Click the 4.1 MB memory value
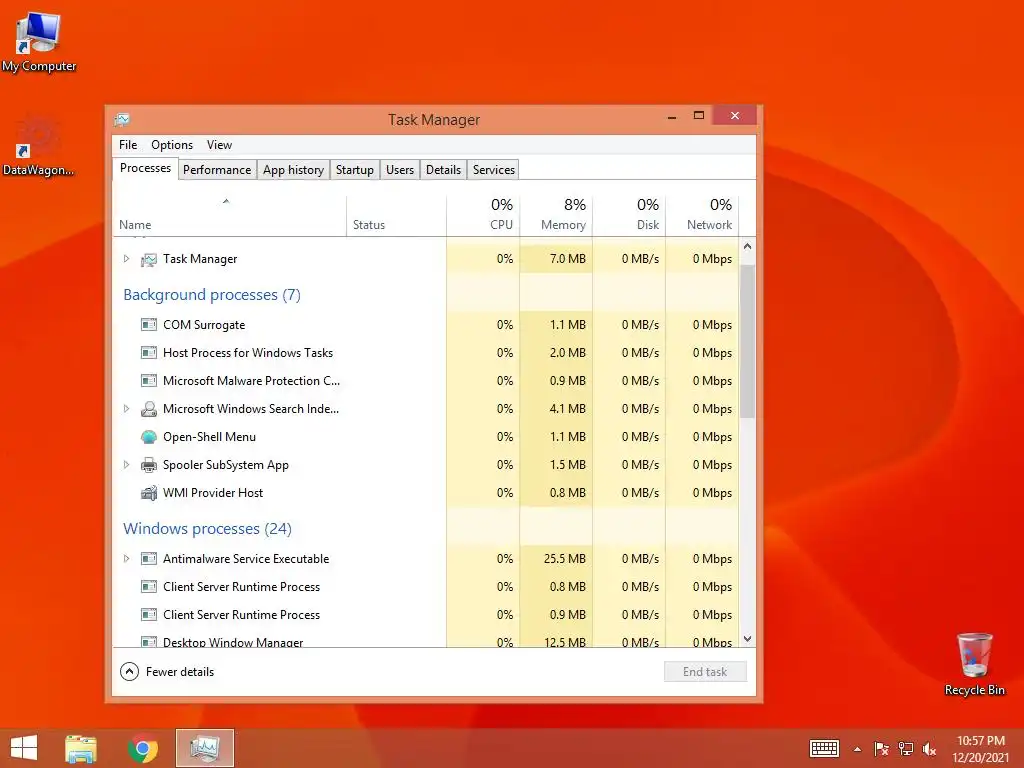 tap(568, 409)
